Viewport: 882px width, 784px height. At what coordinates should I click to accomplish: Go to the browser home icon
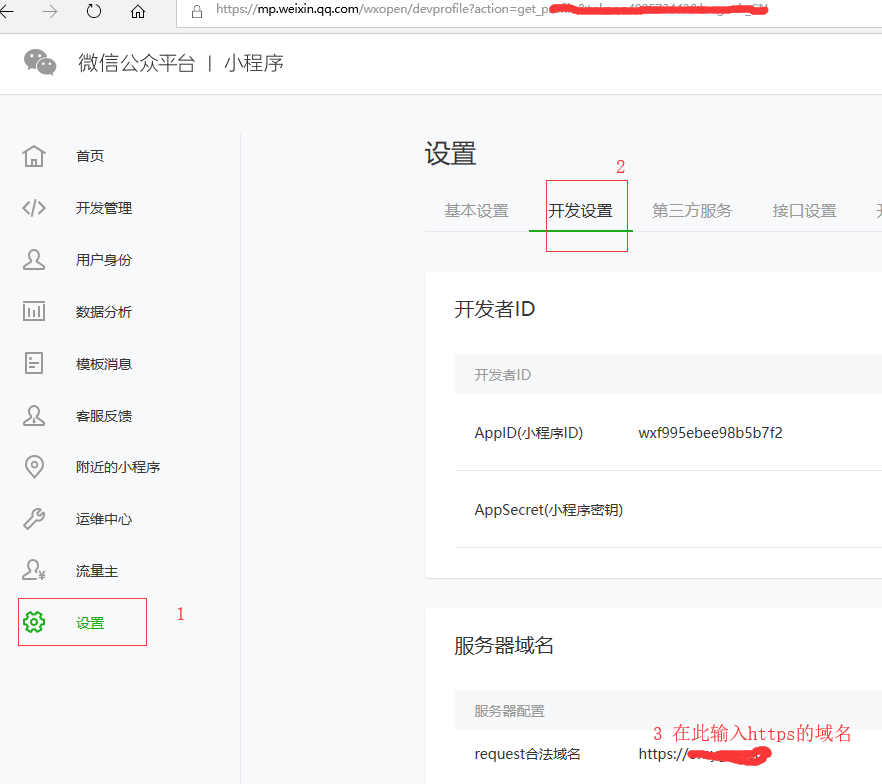[x=138, y=11]
